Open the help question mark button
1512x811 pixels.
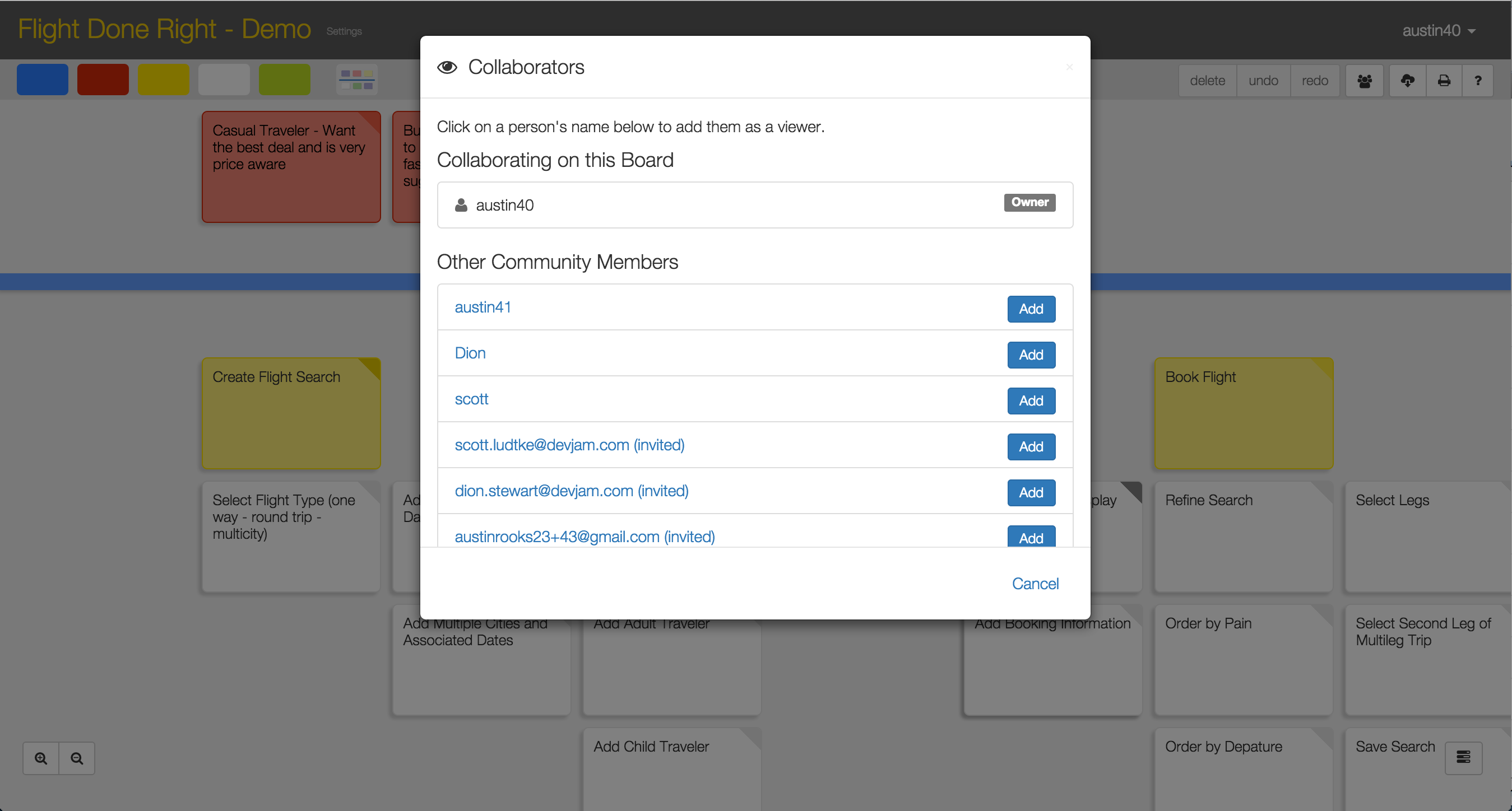point(1477,81)
